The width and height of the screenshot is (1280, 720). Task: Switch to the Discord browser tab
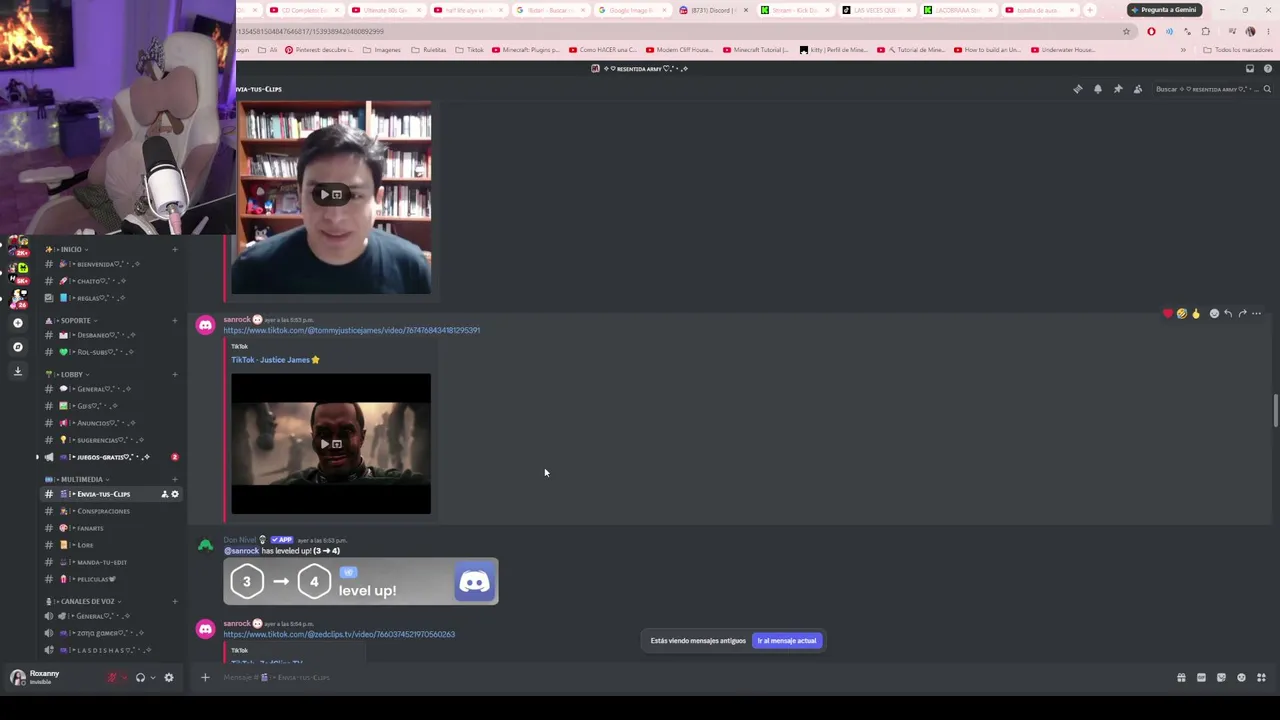pos(714,10)
